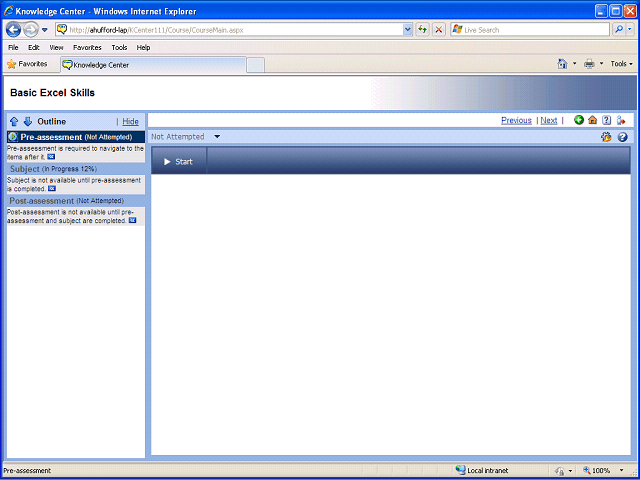Image resolution: width=640 pixels, height=480 pixels.
Task: Open the Tools dropdown in command bar
Action: point(622,64)
